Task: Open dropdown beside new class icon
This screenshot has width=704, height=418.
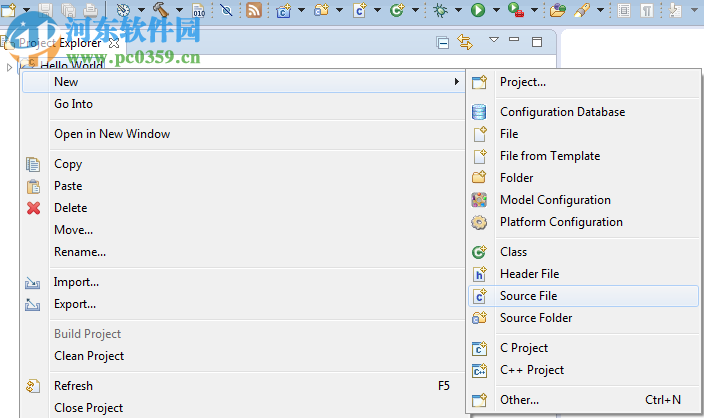Action: pos(415,10)
